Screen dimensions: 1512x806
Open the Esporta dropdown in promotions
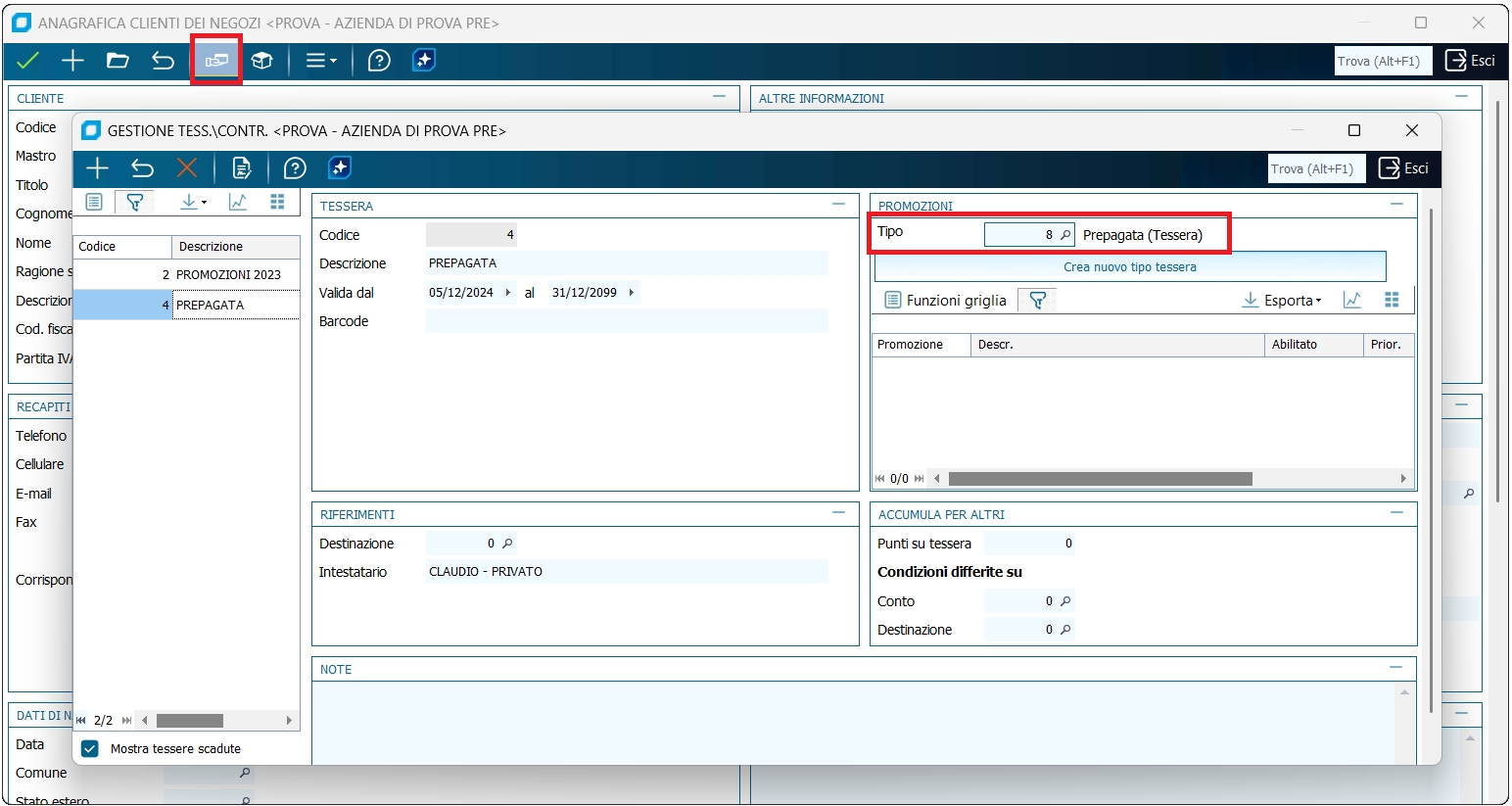point(1282,301)
